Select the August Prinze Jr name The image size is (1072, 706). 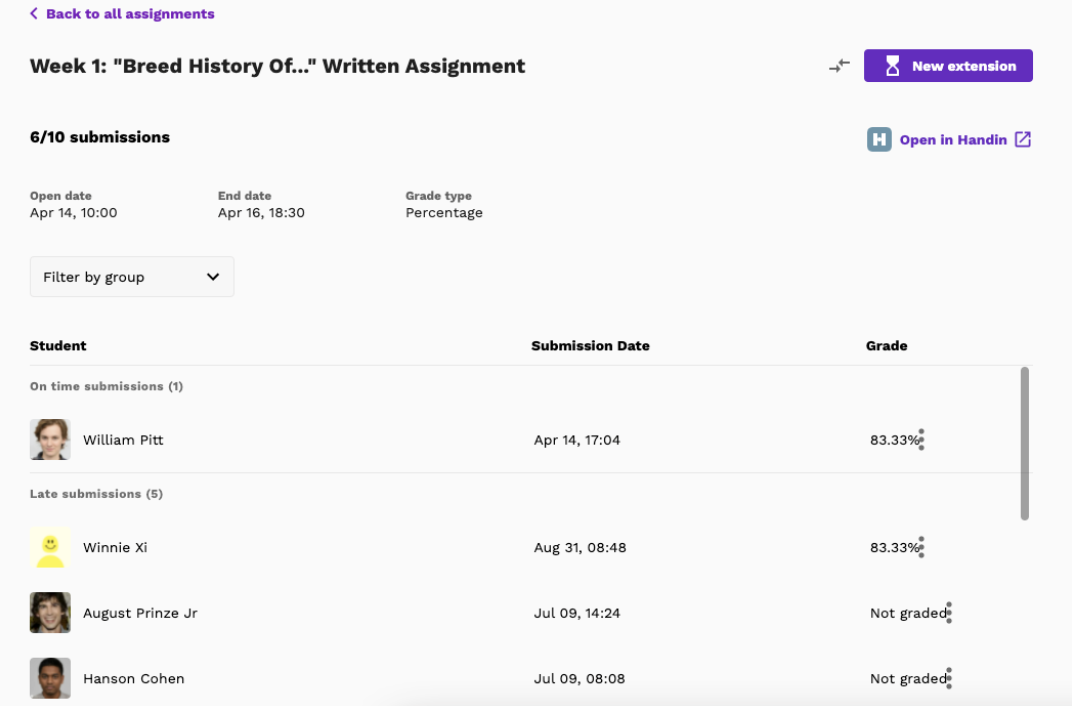(140, 613)
